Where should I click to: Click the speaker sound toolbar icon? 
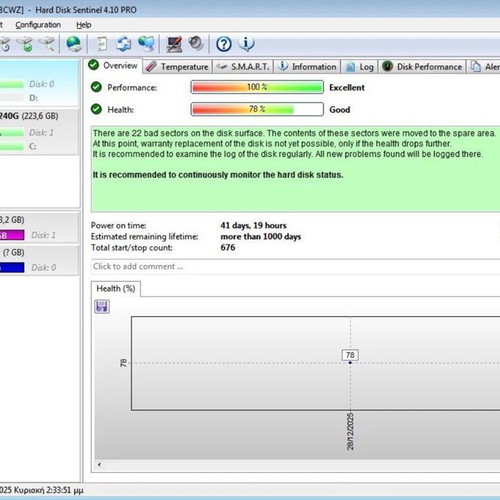coord(196,43)
